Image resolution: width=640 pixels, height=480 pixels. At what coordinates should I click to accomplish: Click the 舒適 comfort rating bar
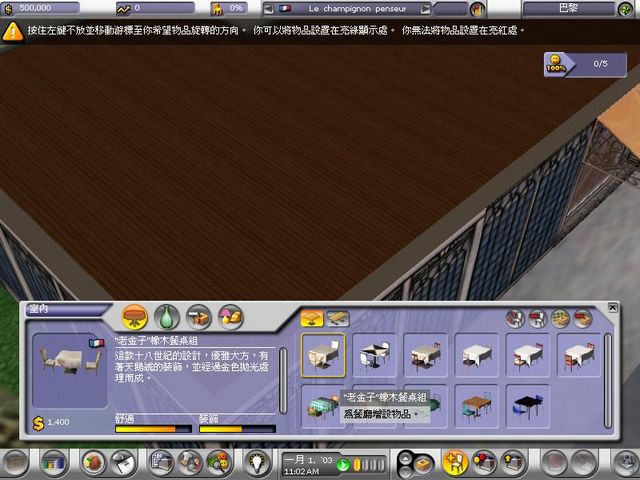click(153, 429)
